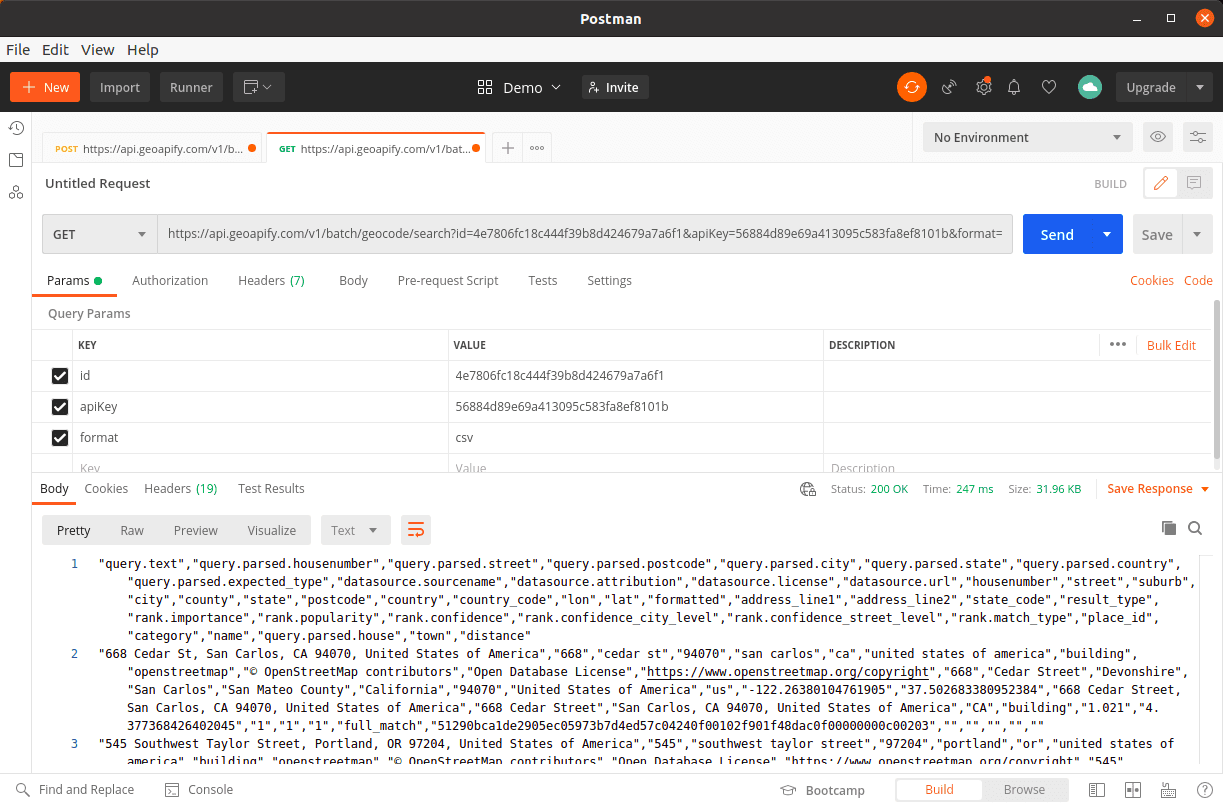This screenshot has height=806, width=1223.
Task: Click the orange sync status icon
Action: point(911,87)
